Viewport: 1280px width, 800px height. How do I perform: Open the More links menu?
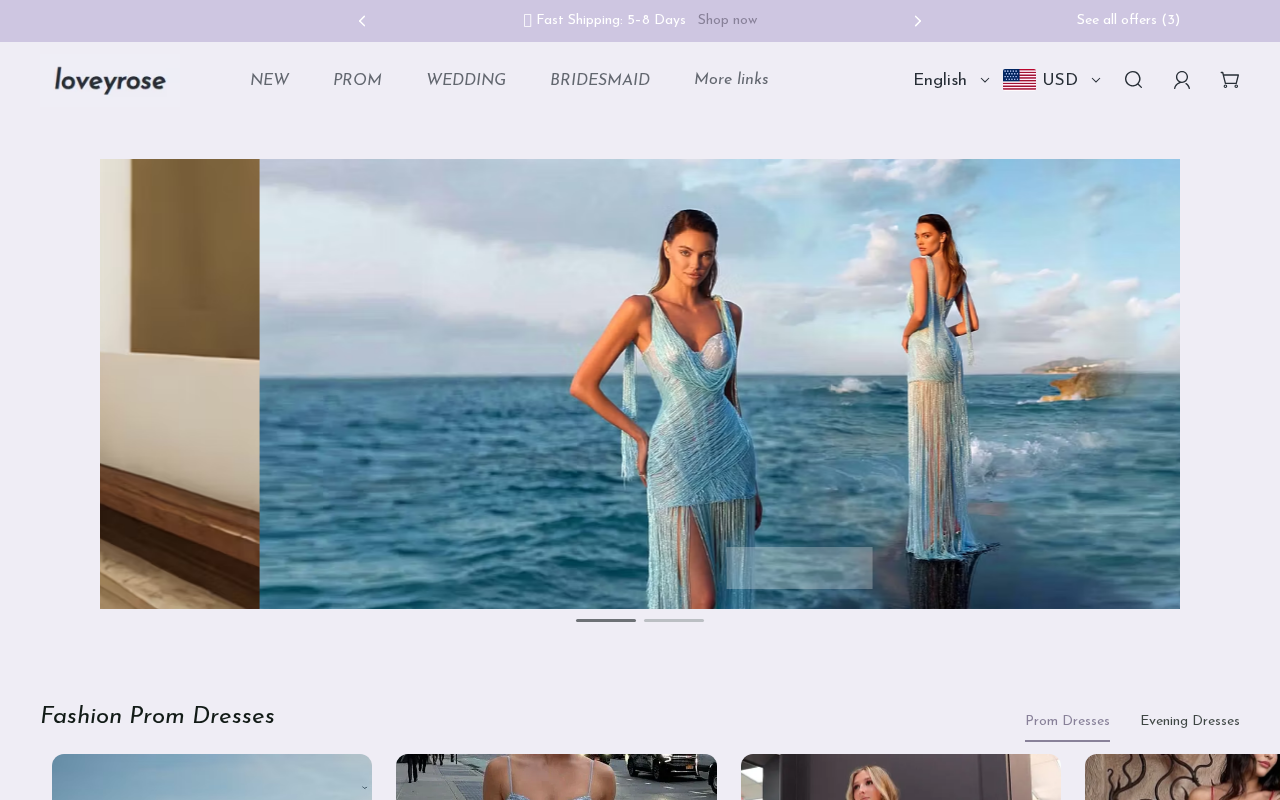point(731,80)
